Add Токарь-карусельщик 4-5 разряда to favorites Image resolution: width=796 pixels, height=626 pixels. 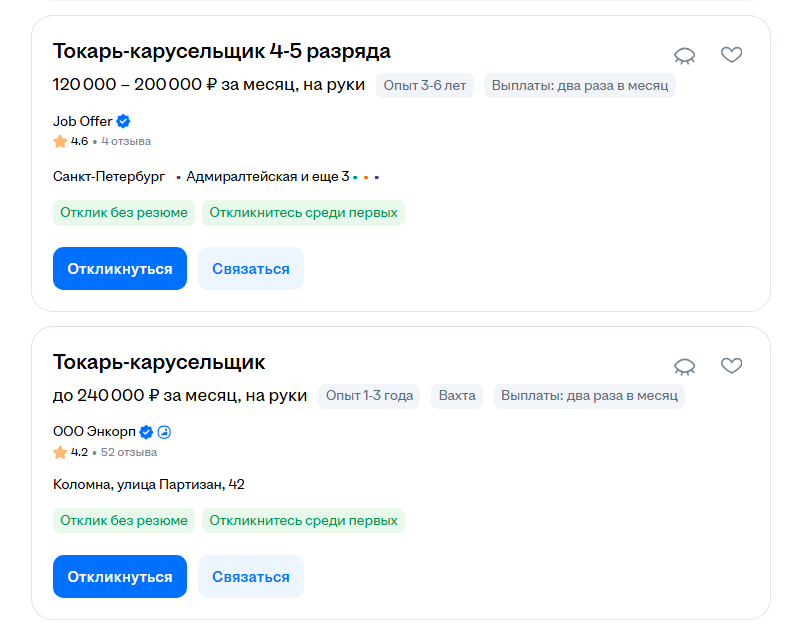tap(732, 55)
